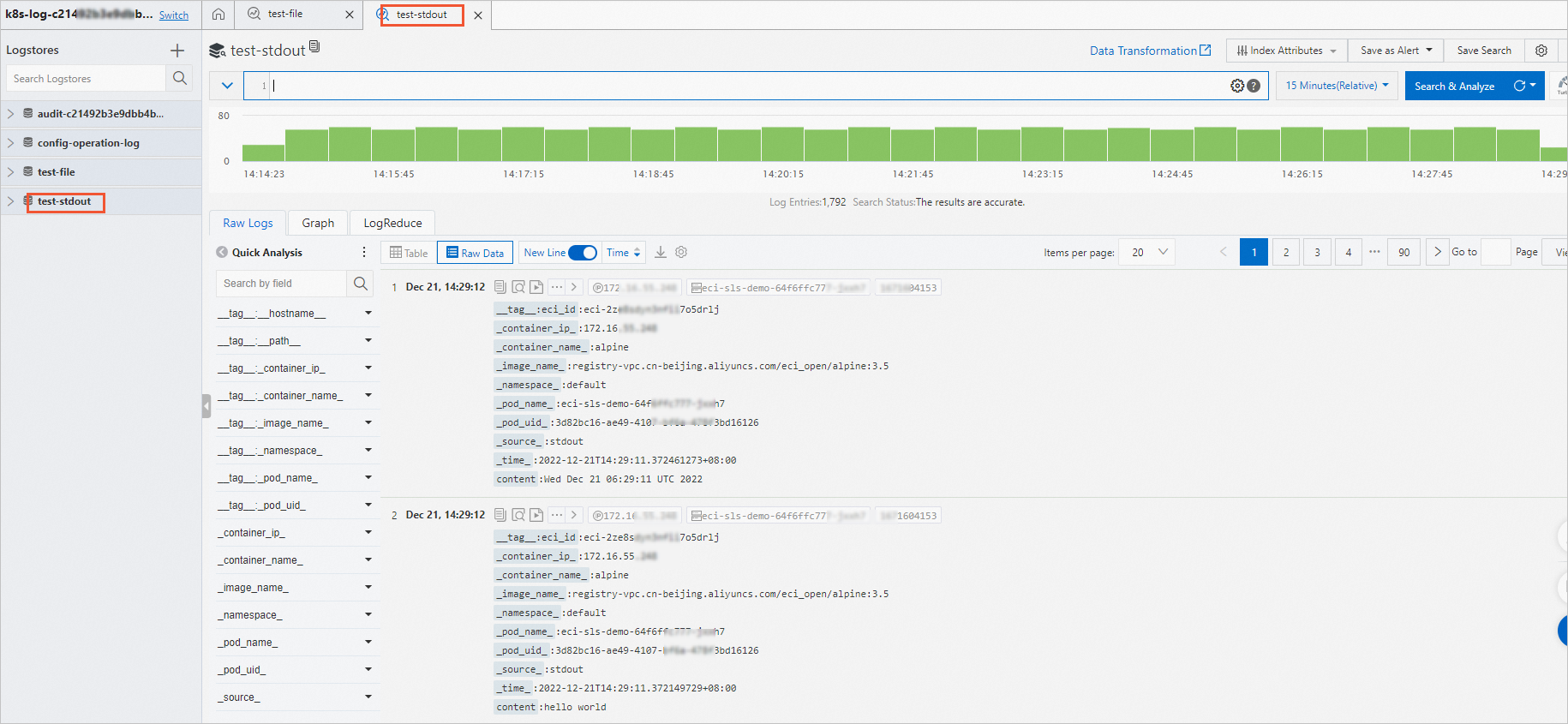Collapse Quick Analysis with back arrow icon
1568x724 pixels.
coord(222,252)
